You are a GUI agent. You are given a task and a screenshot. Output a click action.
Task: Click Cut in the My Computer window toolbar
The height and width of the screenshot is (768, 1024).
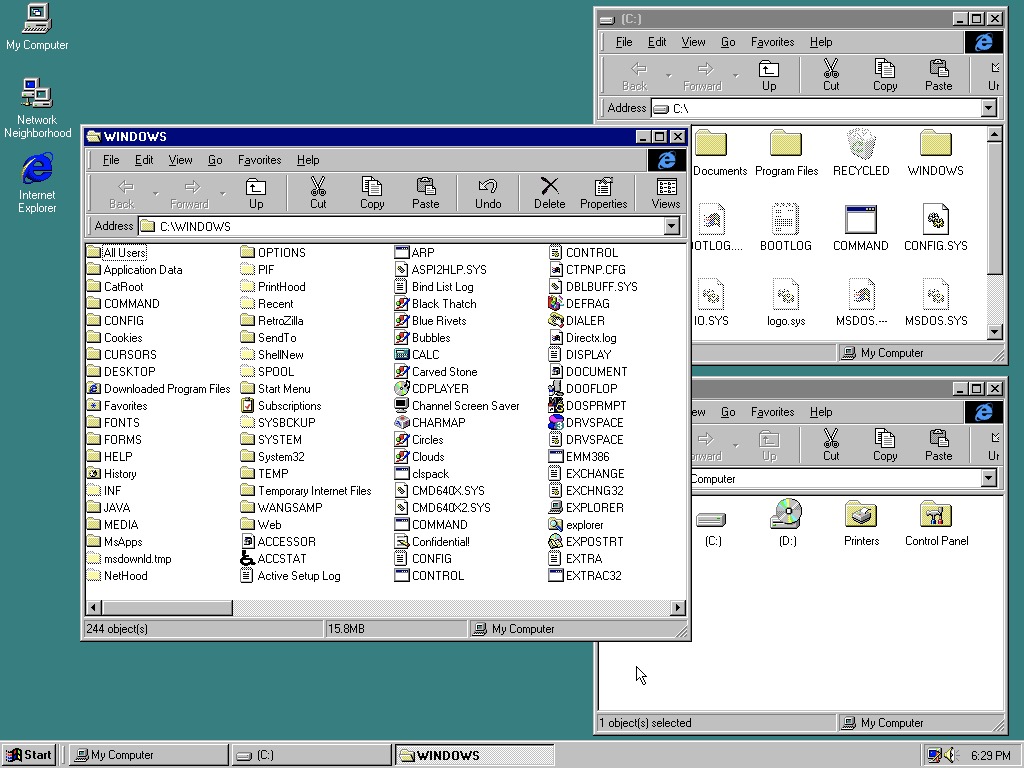(x=831, y=445)
